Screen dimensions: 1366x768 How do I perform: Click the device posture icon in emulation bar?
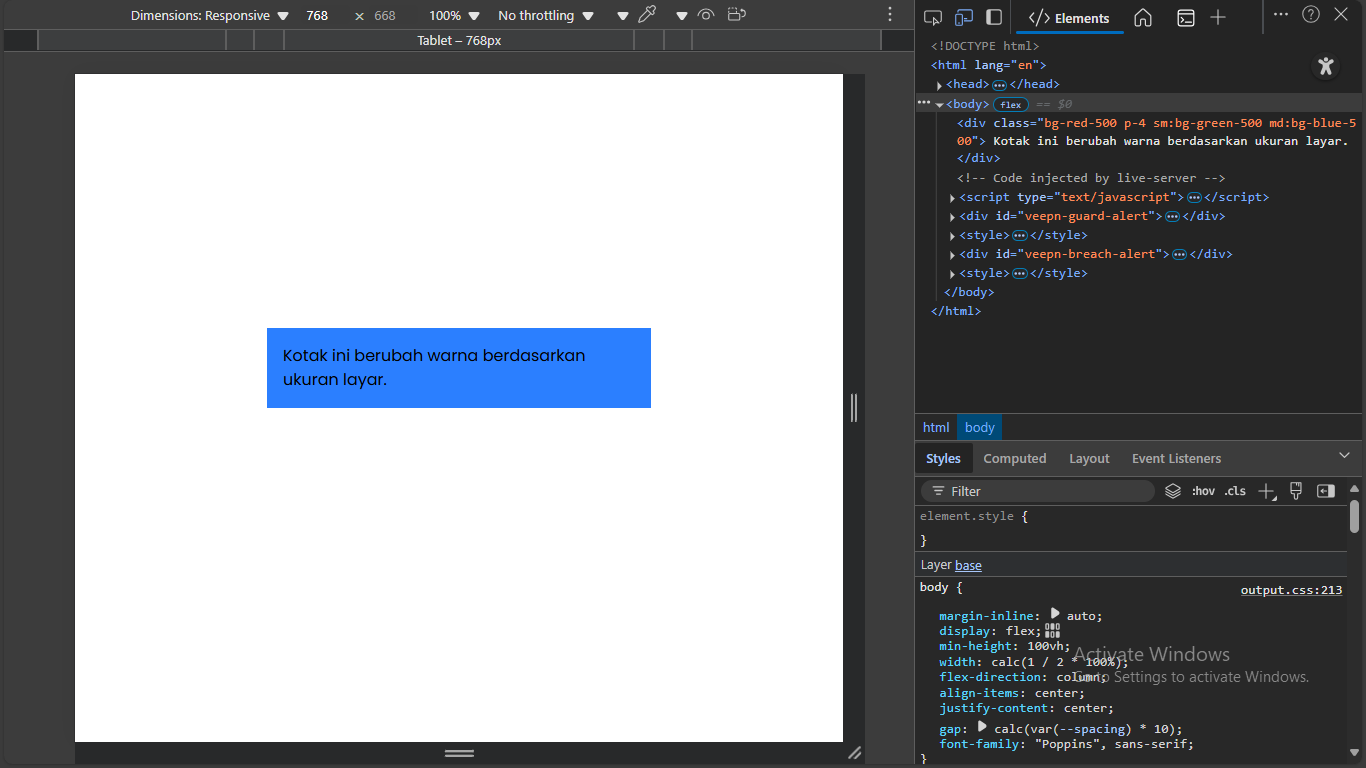737,15
